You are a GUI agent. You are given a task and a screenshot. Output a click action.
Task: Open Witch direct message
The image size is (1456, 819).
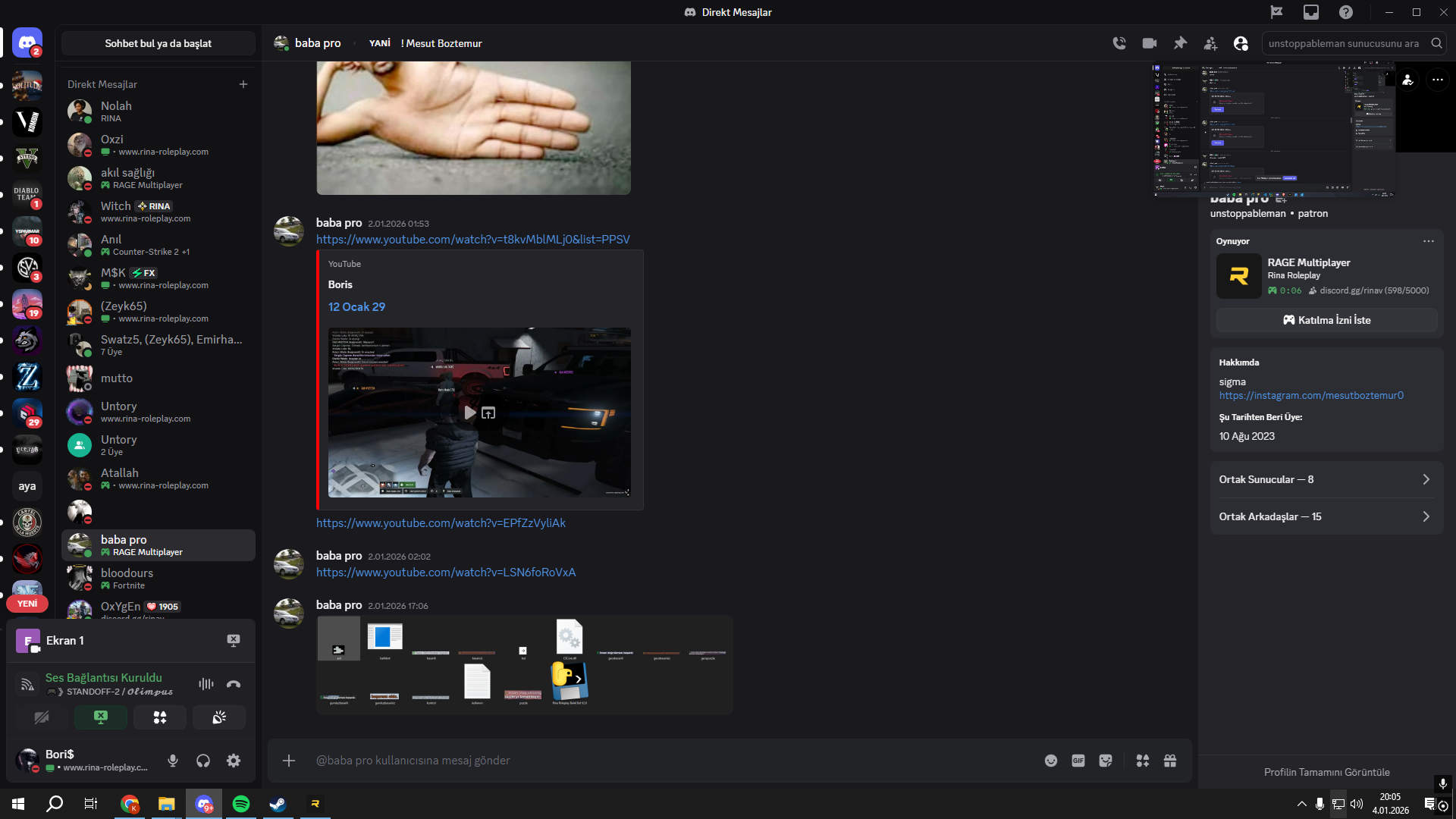coord(158,212)
